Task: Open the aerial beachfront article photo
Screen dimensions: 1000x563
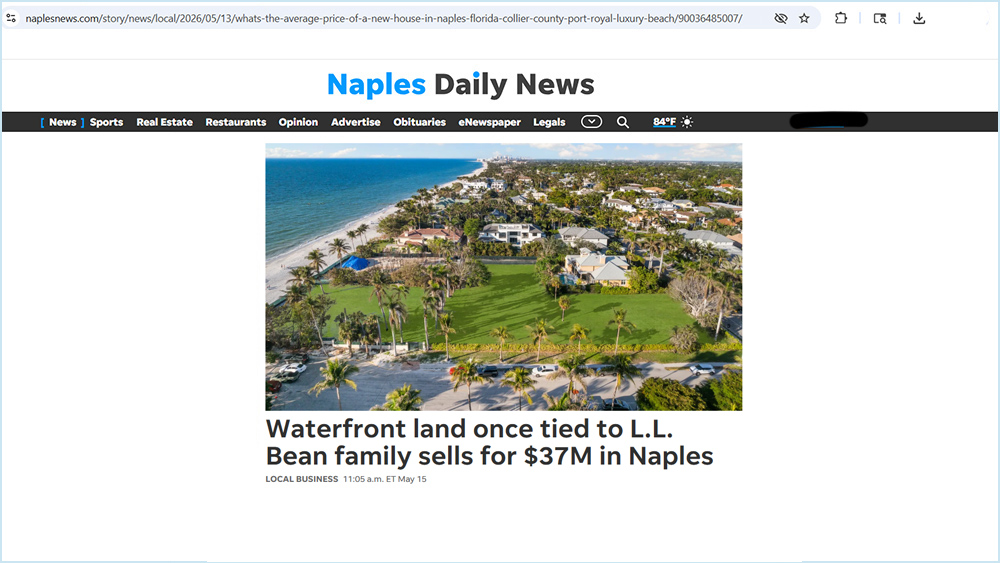Action: [x=504, y=277]
